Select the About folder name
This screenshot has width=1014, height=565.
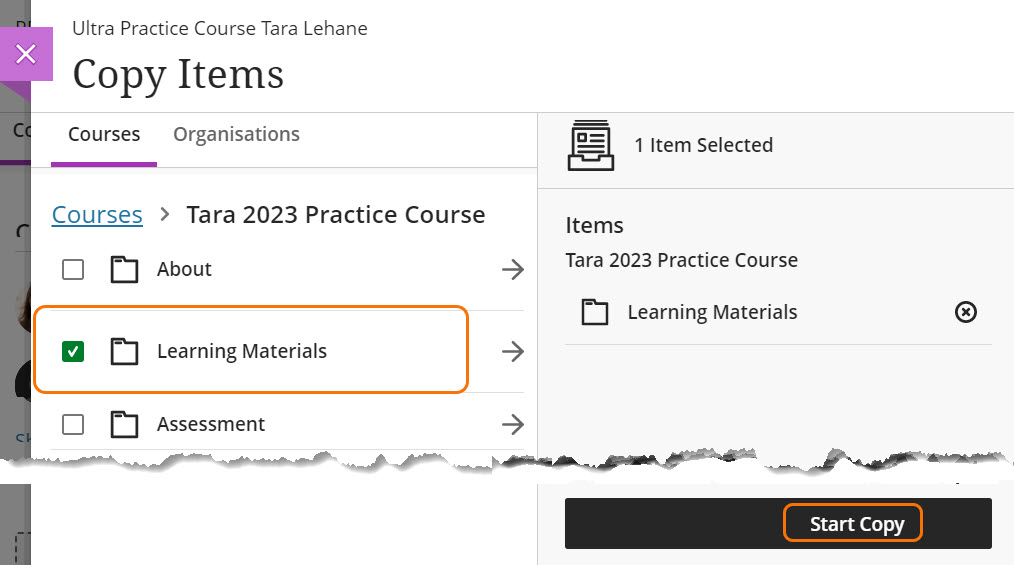184,269
